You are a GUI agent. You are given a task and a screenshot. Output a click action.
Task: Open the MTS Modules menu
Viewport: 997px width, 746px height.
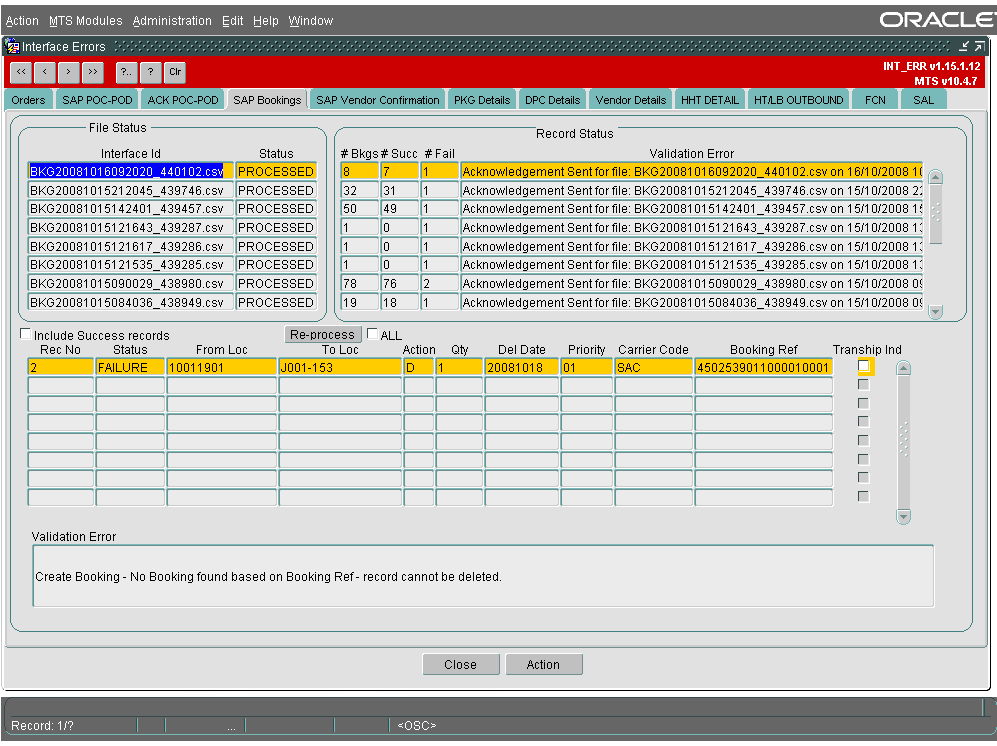[86, 21]
